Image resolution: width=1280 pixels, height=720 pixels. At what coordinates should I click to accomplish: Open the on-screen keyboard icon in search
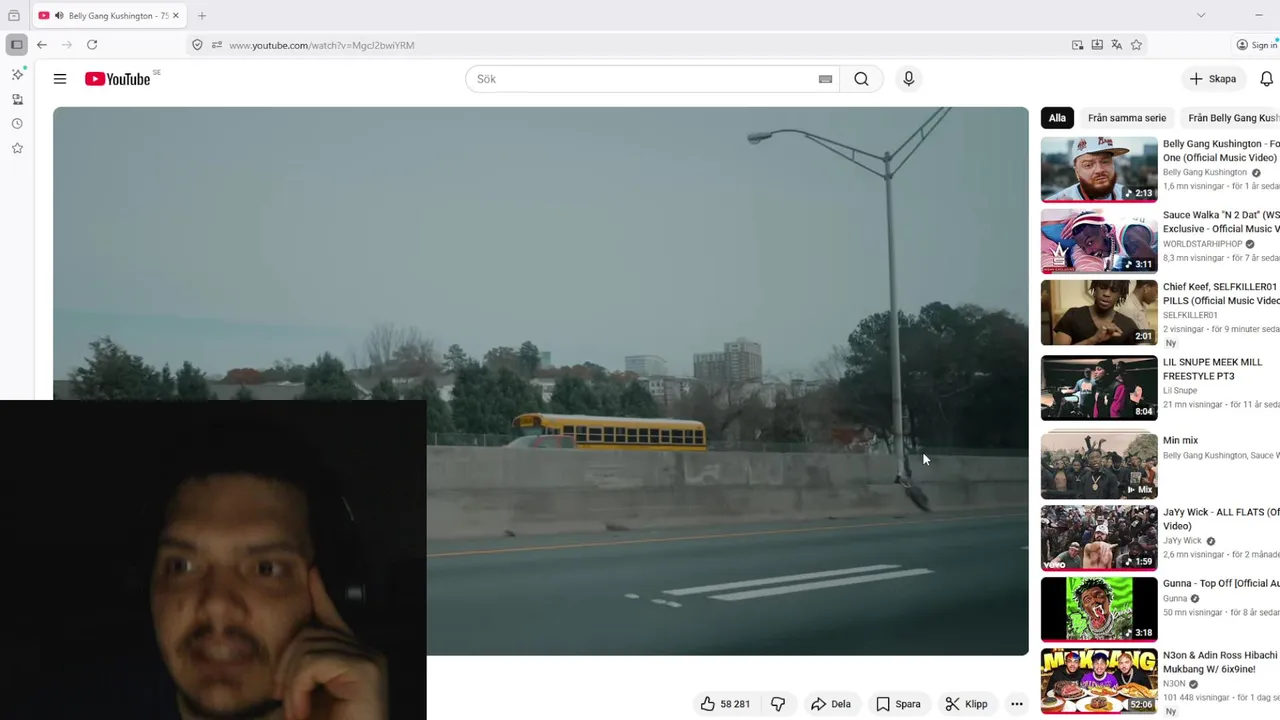[825, 79]
